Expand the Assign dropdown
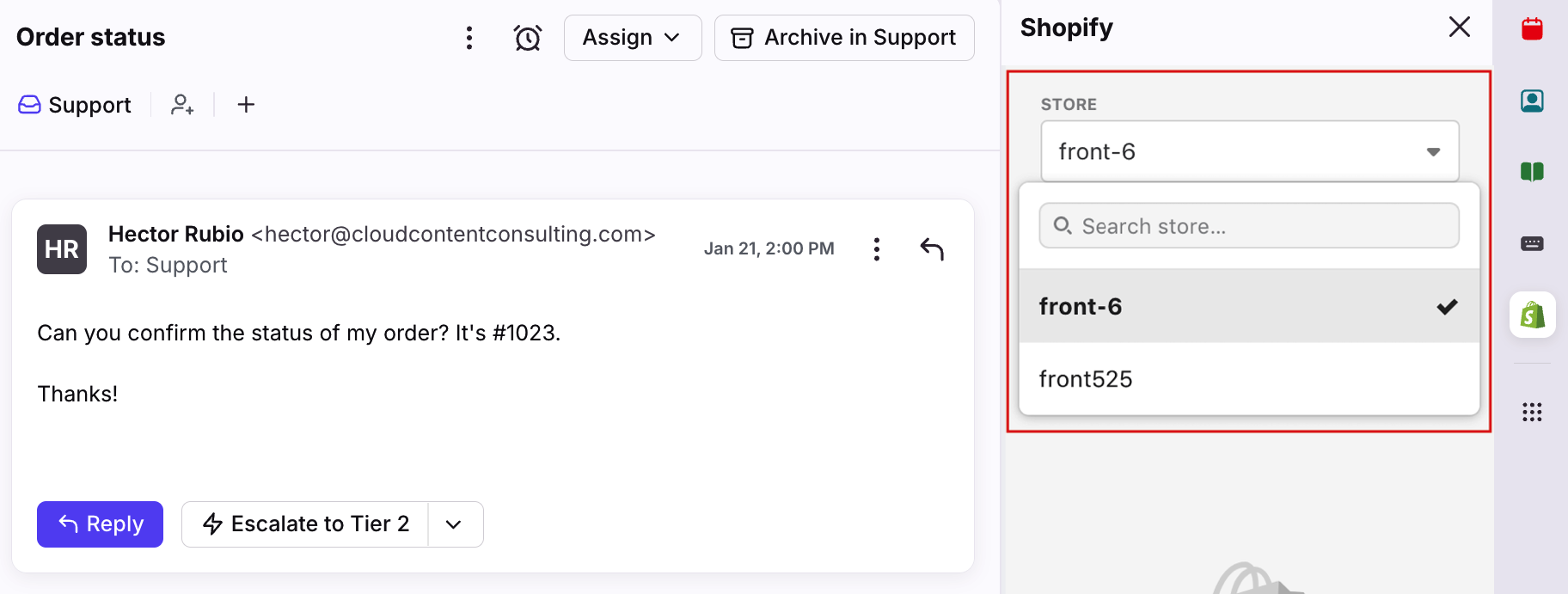This screenshot has height=594, width=1568. coord(633,38)
